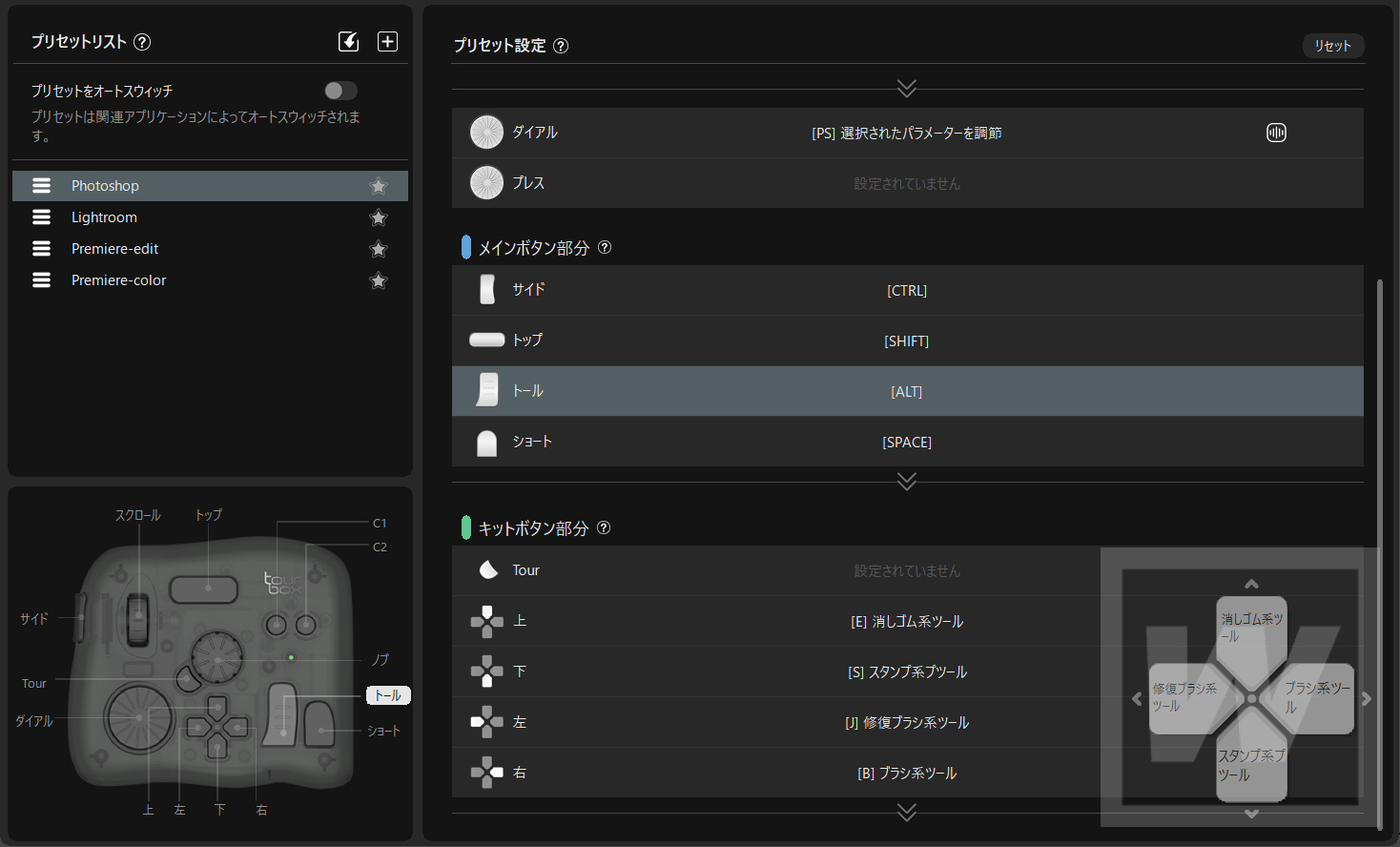This screenshot has height=847, width=1400.
Task: Click the up arrow in the HUD preview
Action: pos(1251,584)
